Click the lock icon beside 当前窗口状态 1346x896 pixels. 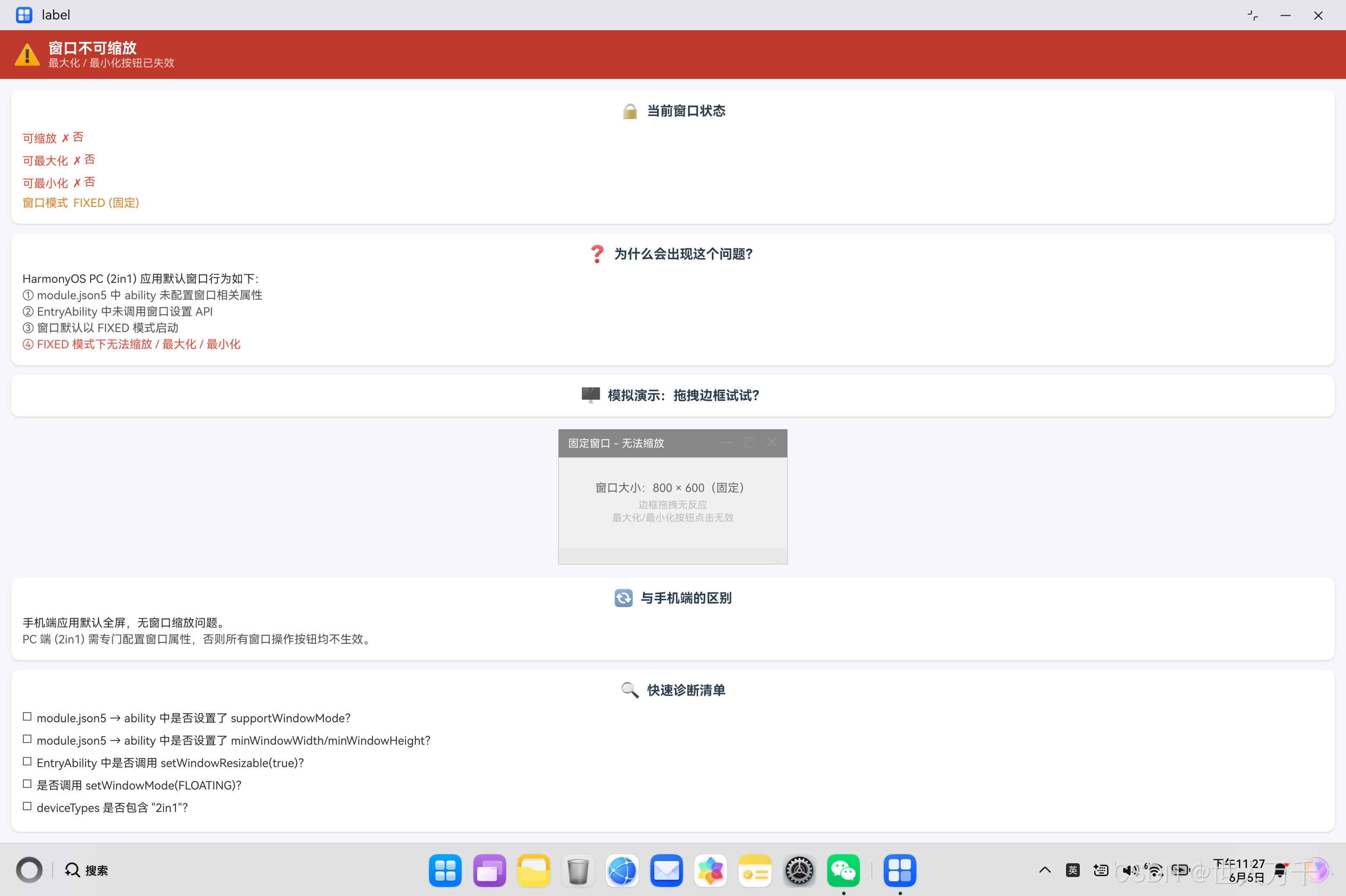(630, 111)
